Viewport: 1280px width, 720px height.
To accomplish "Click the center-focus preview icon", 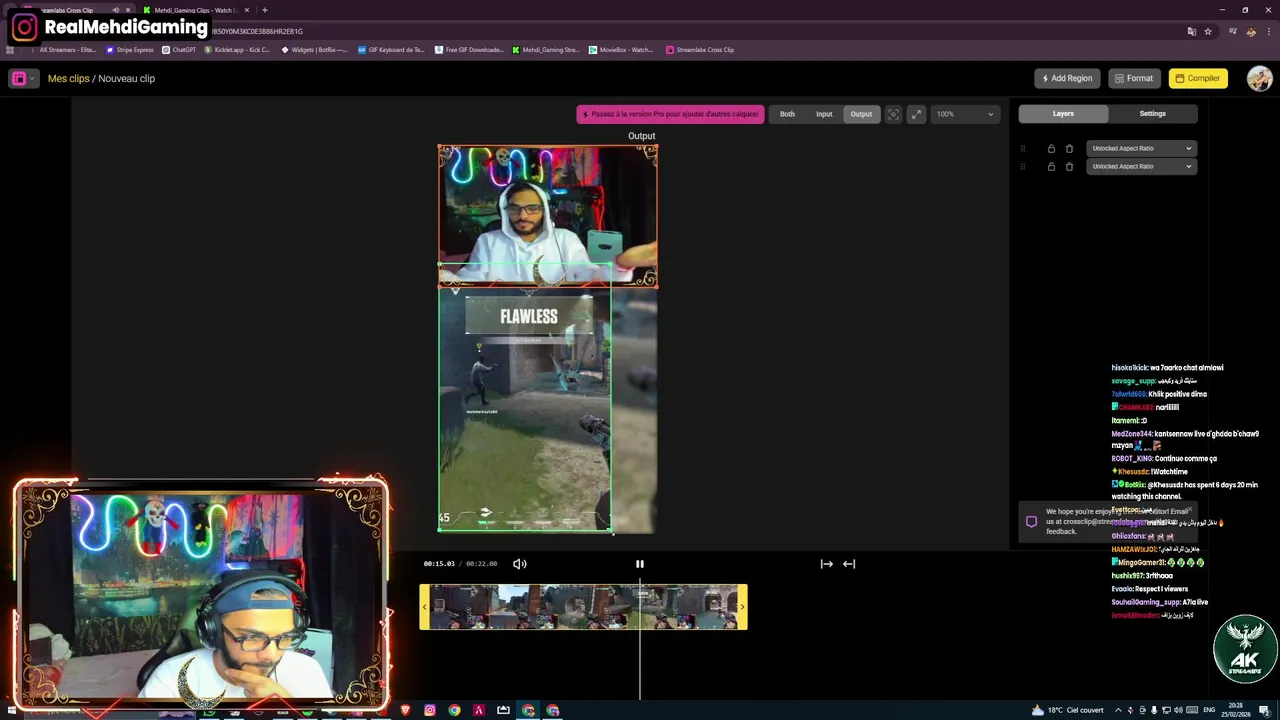I will [894, 114].
